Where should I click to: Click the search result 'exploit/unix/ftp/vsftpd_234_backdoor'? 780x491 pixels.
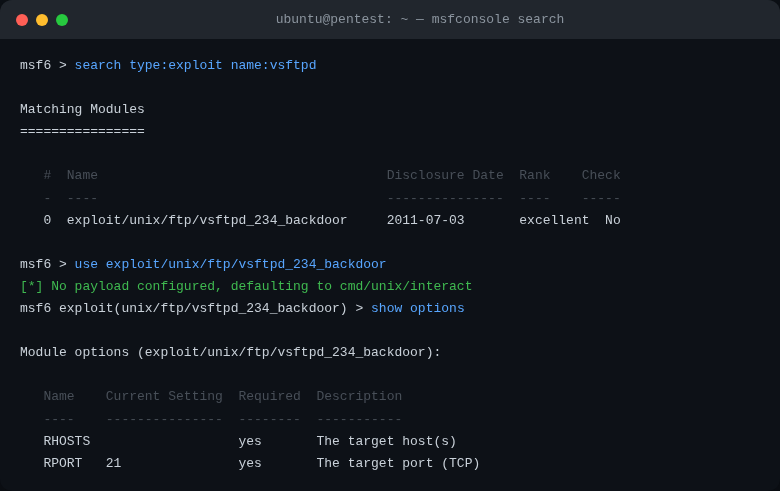point(207,220)
